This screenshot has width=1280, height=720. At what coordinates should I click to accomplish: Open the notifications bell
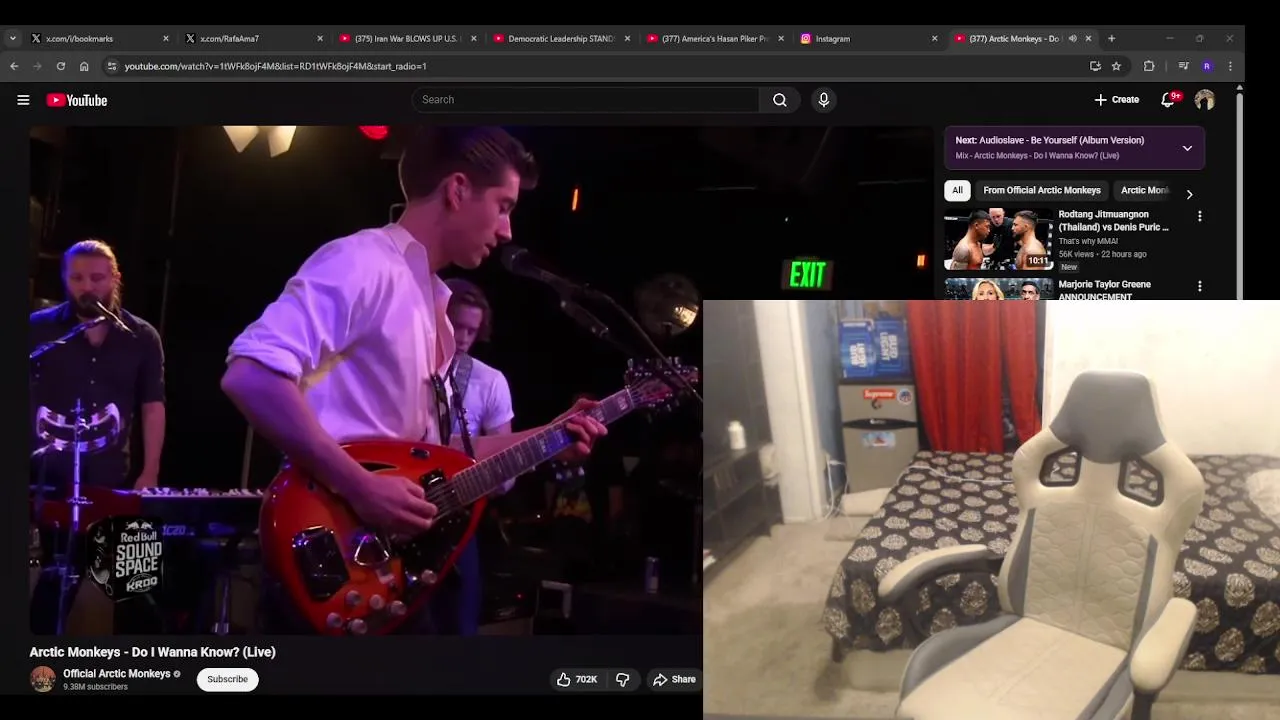tap(1168, 100)
